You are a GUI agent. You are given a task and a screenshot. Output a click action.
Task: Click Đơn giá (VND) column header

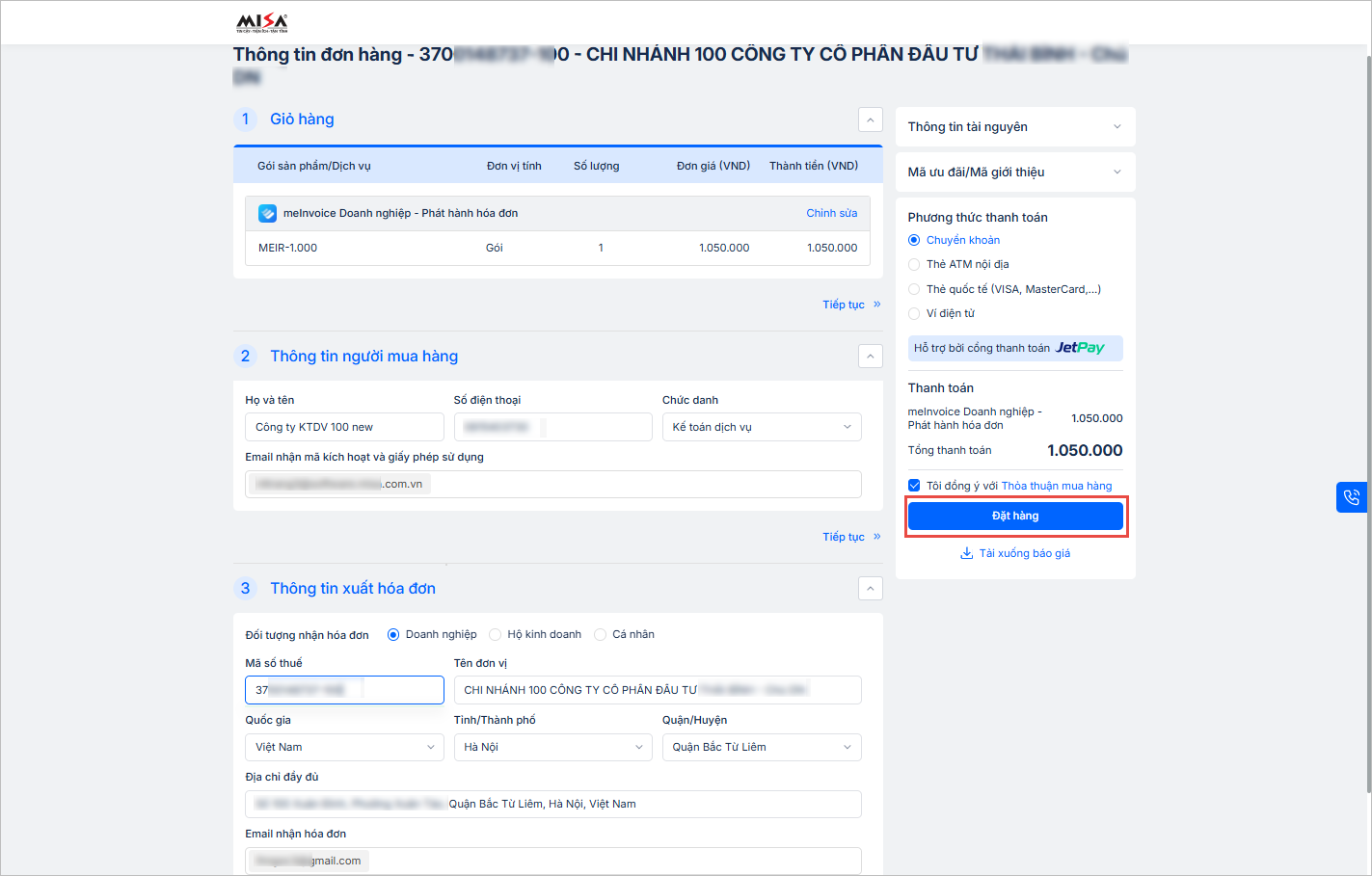[713, 166]
